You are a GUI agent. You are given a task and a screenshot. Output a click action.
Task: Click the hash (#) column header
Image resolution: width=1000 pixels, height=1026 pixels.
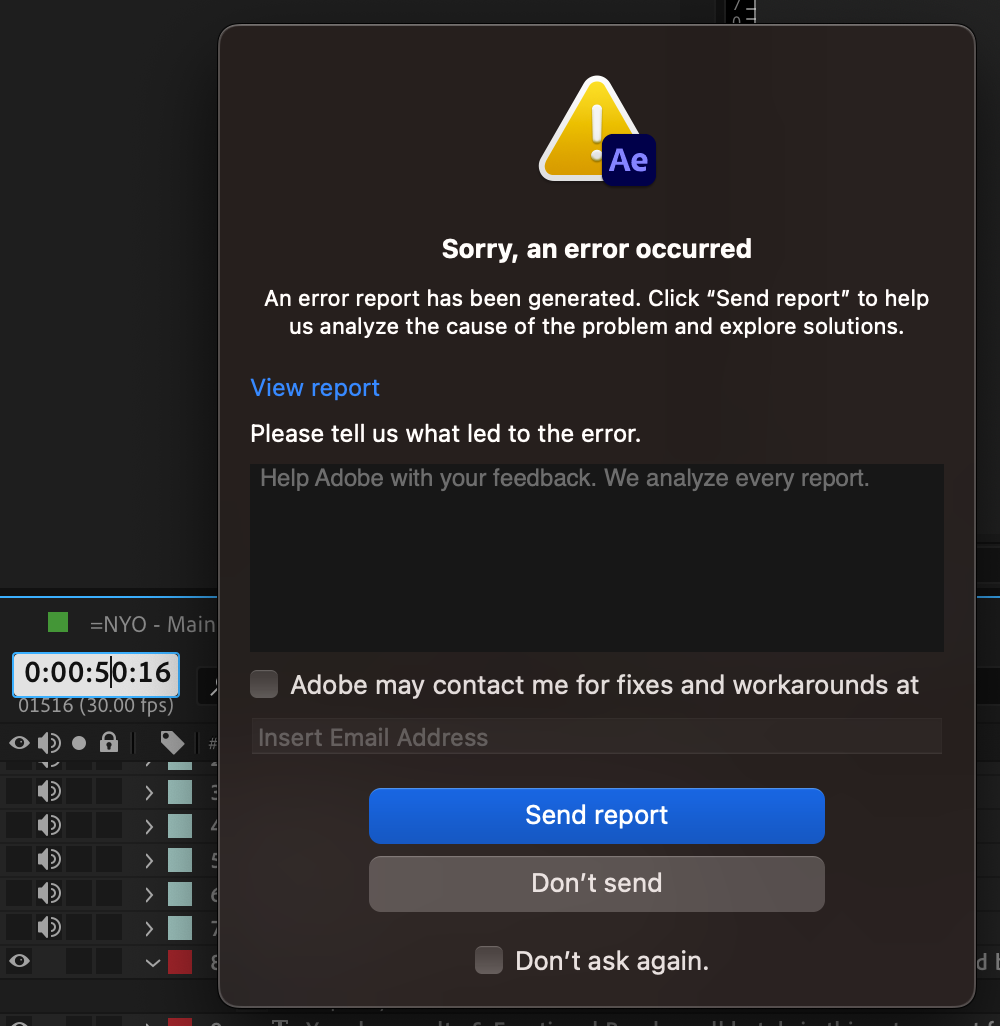pyautogui.click(x=210, y=742)
